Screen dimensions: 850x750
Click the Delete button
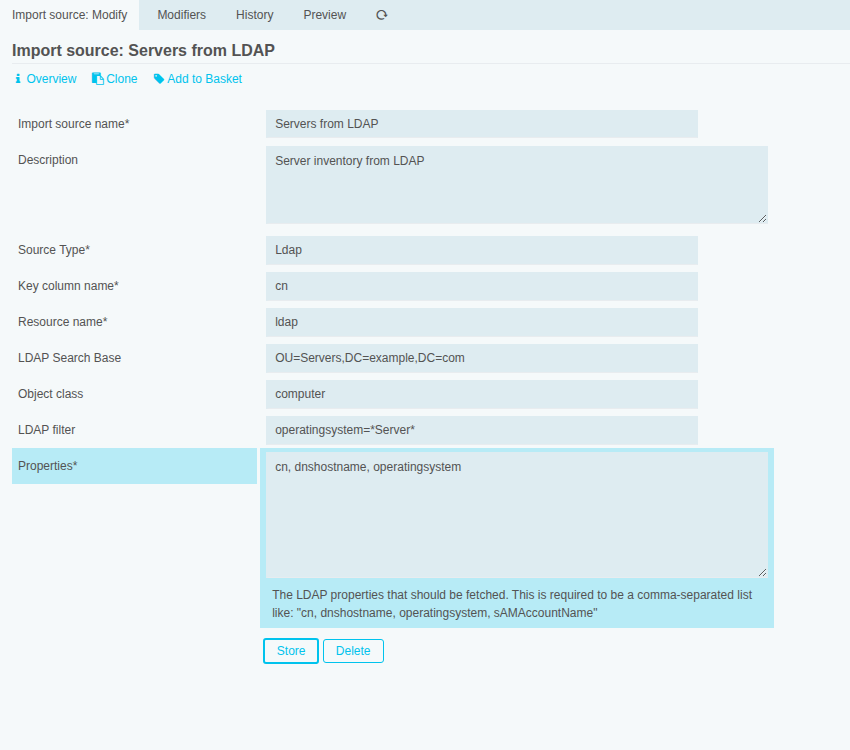coord(353,651)
